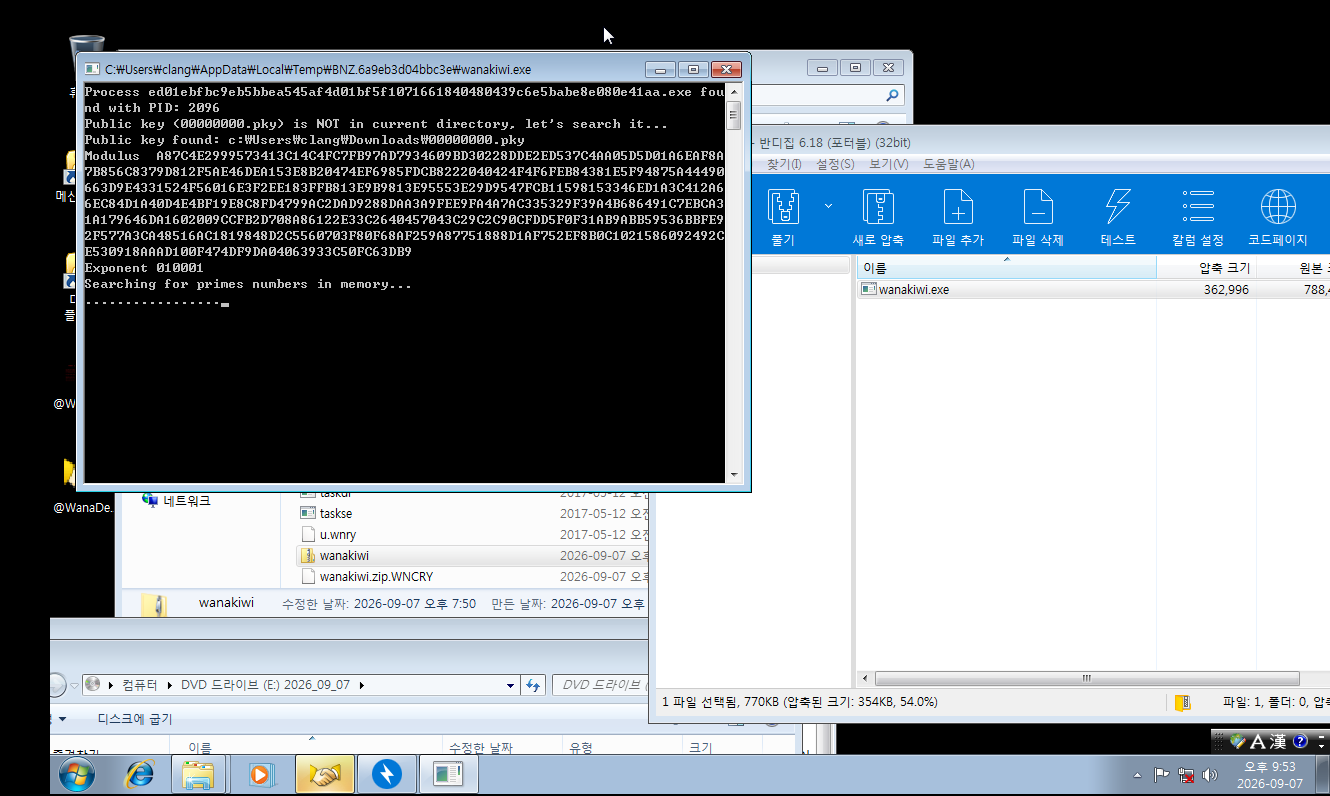Click 컴퓨터 in the DVD Explorer address bar

click(140, 685)
